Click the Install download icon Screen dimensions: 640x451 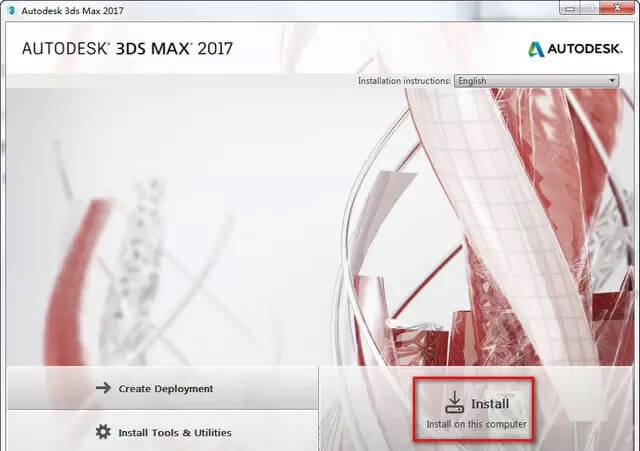[454, 402]
